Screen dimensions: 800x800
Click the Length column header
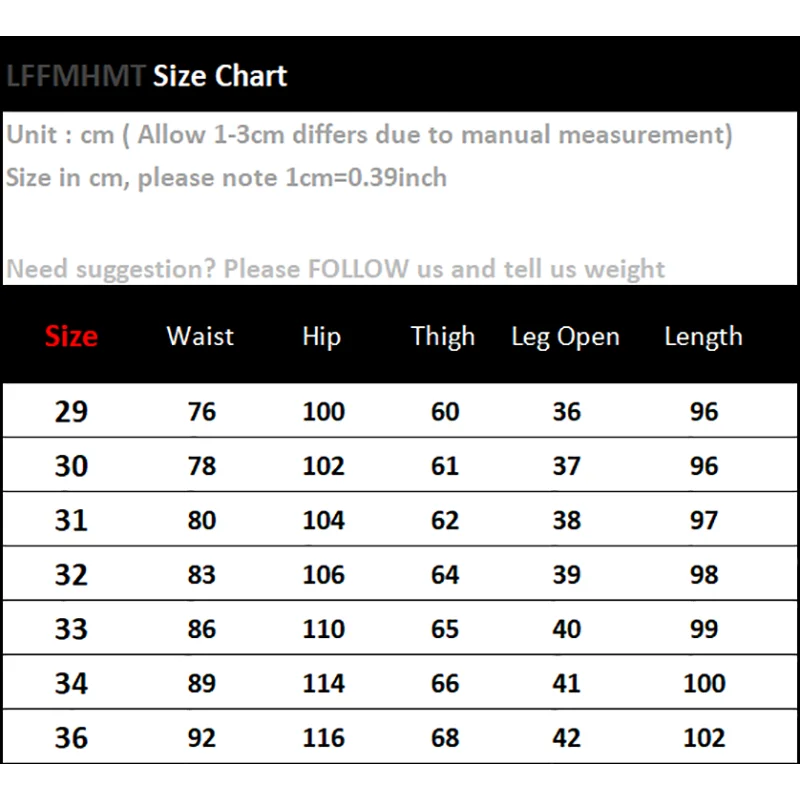[703, 337]
